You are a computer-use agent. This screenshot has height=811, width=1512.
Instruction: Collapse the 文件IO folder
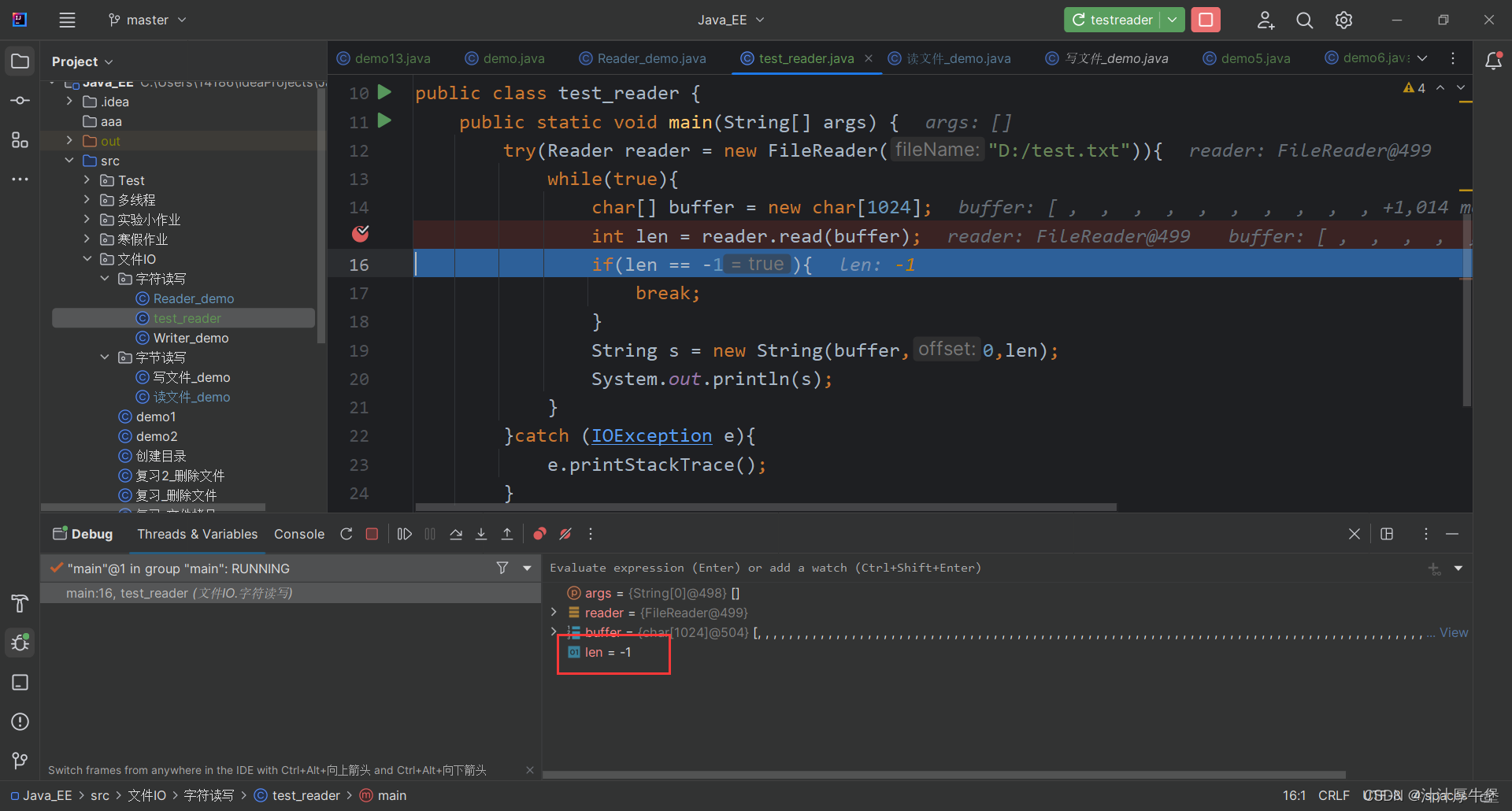click(x=87, y=258)
